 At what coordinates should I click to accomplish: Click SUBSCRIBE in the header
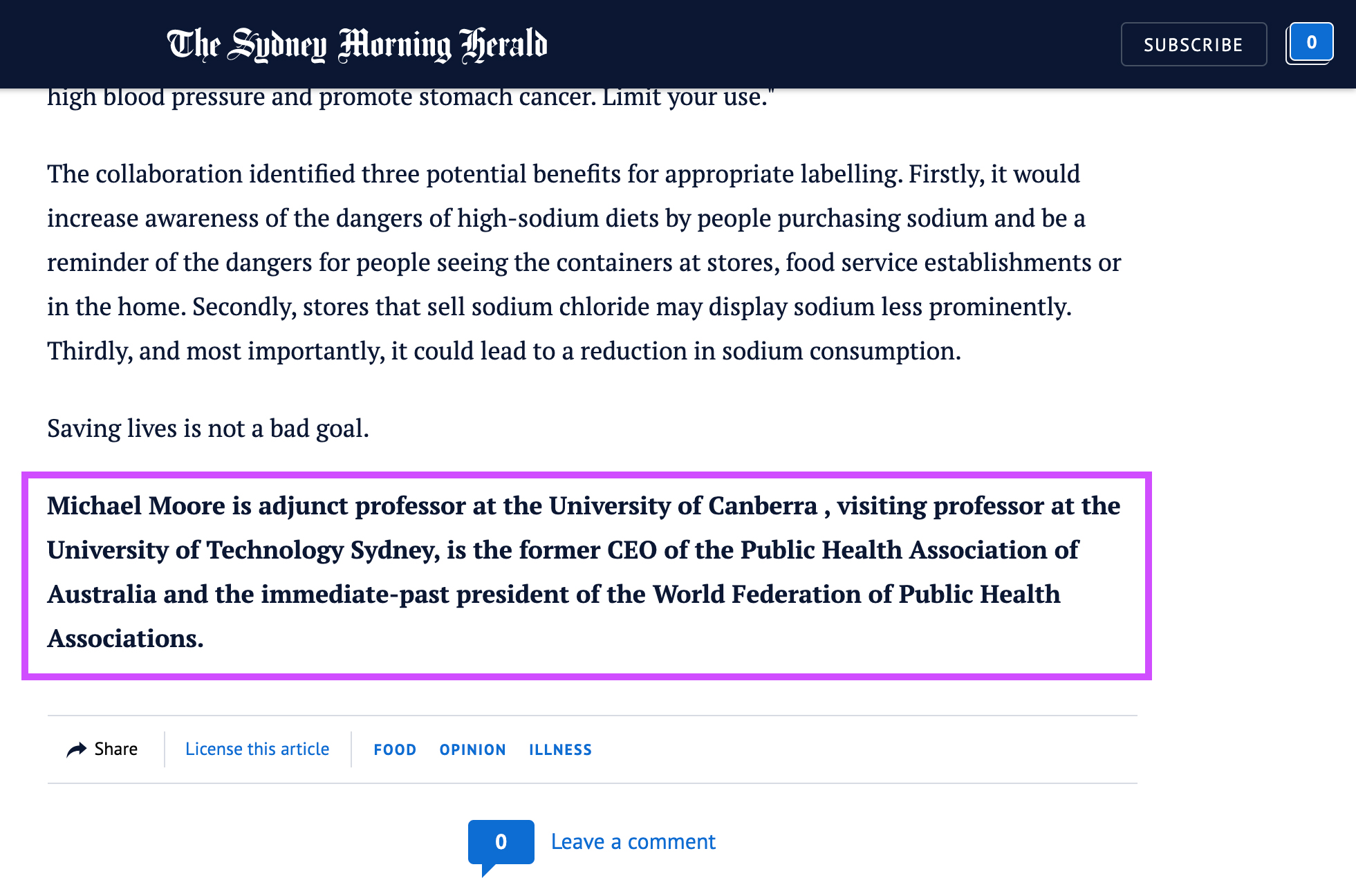click(1194, 44)
